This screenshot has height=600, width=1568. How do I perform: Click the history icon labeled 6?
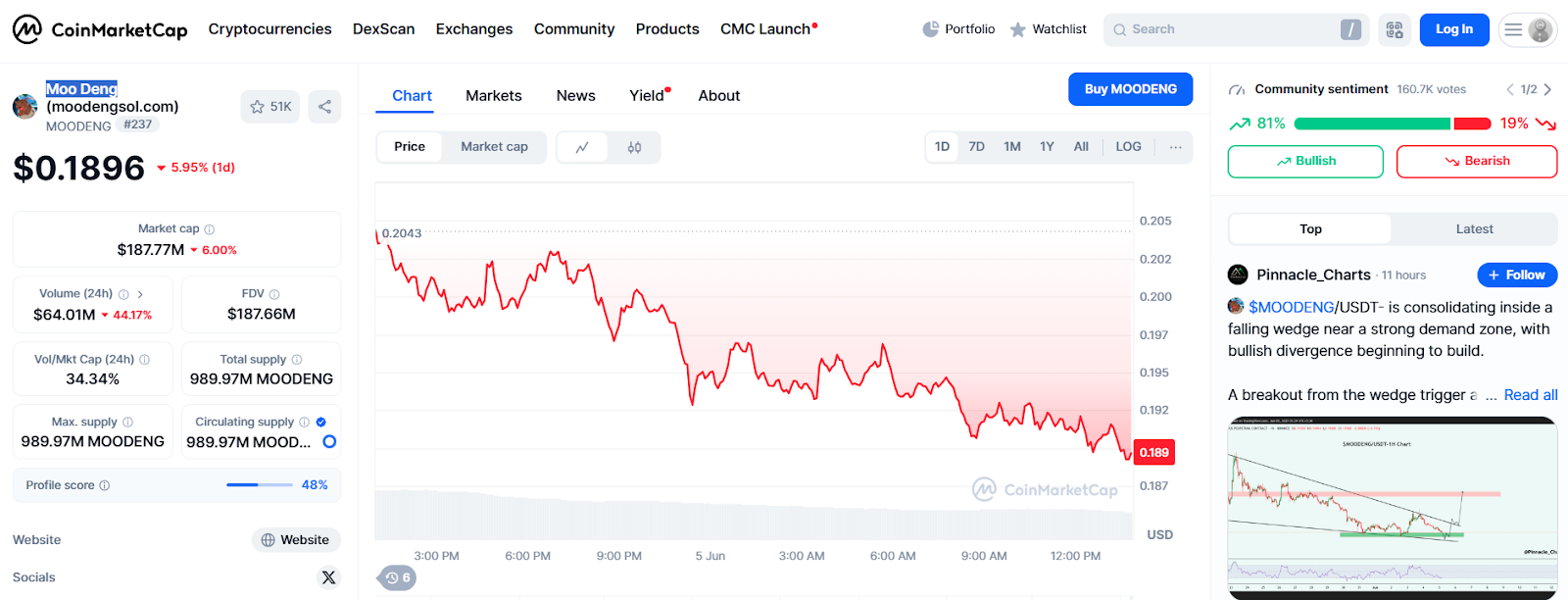[397, 578]
